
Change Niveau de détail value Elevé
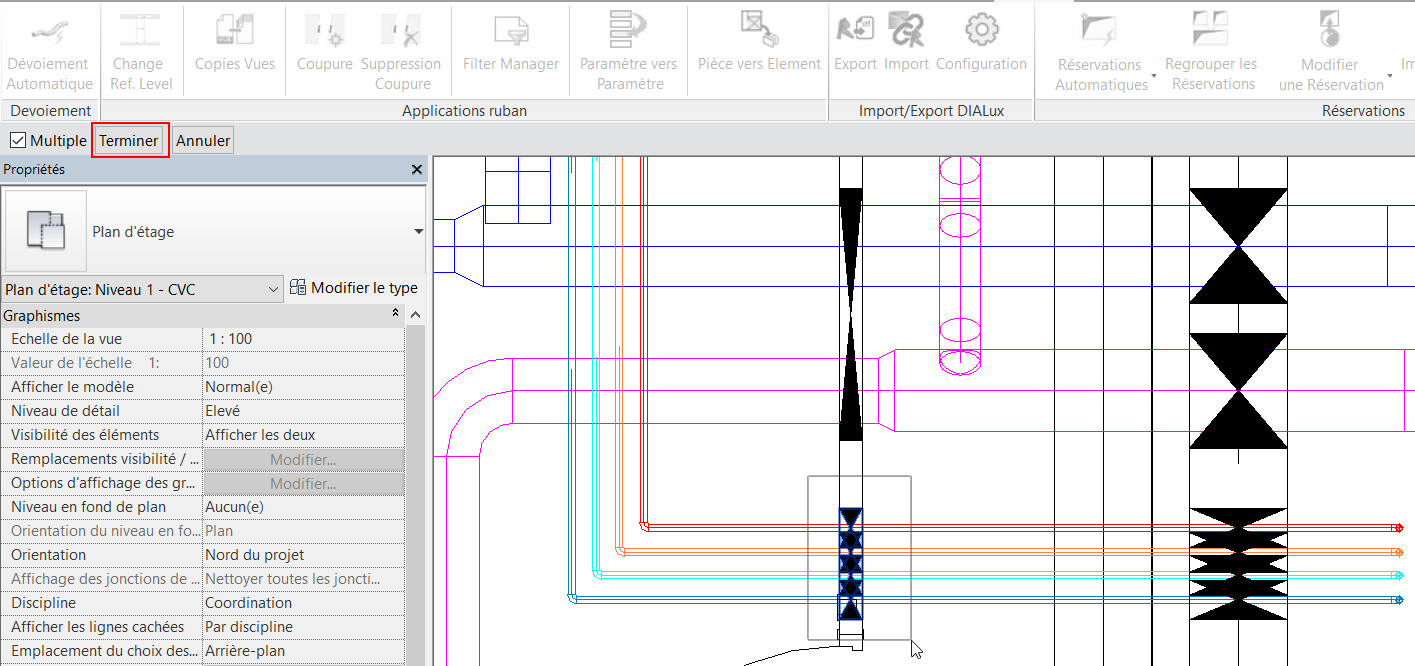pos(304,411)
